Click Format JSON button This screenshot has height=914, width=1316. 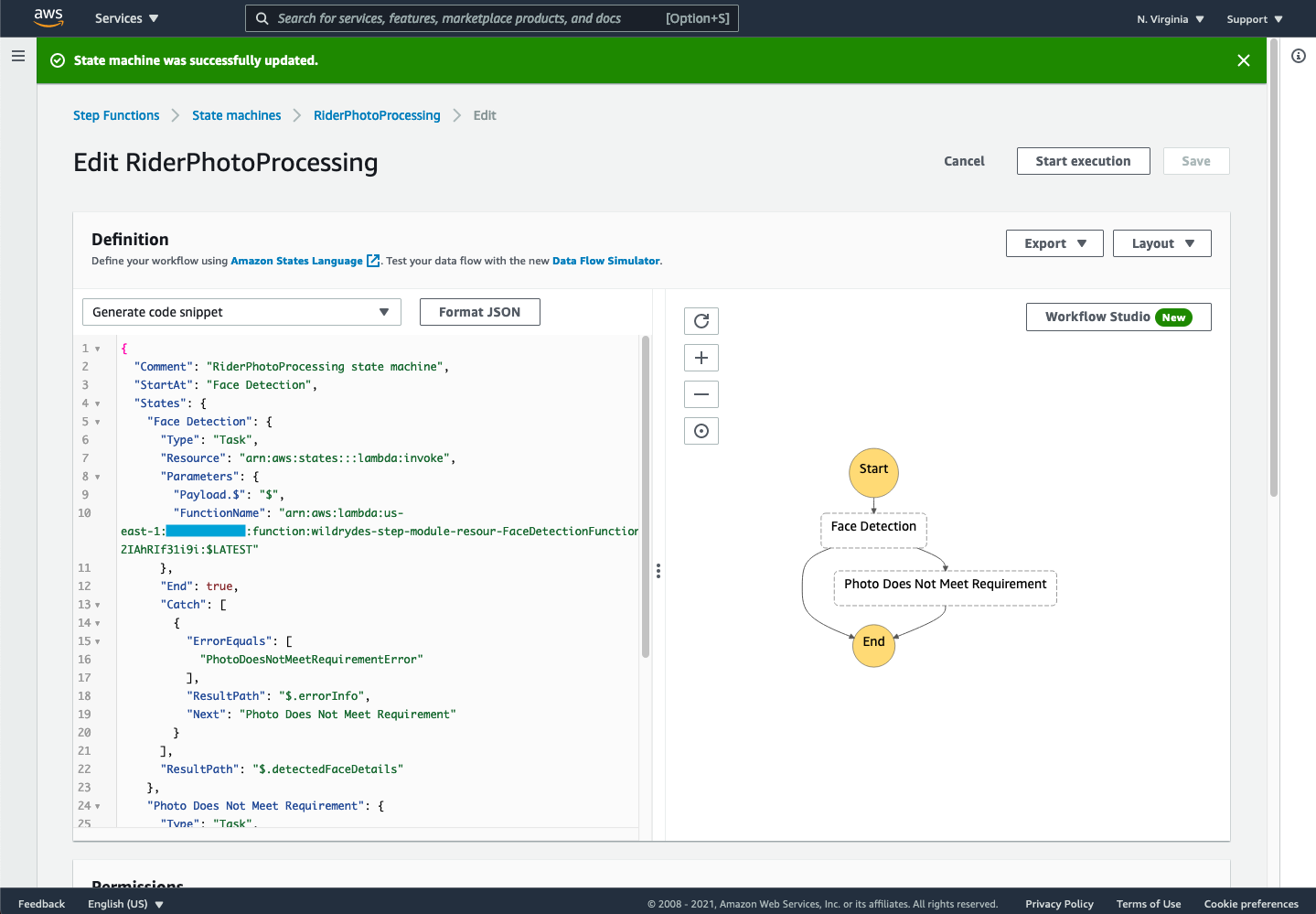(479, 312)
